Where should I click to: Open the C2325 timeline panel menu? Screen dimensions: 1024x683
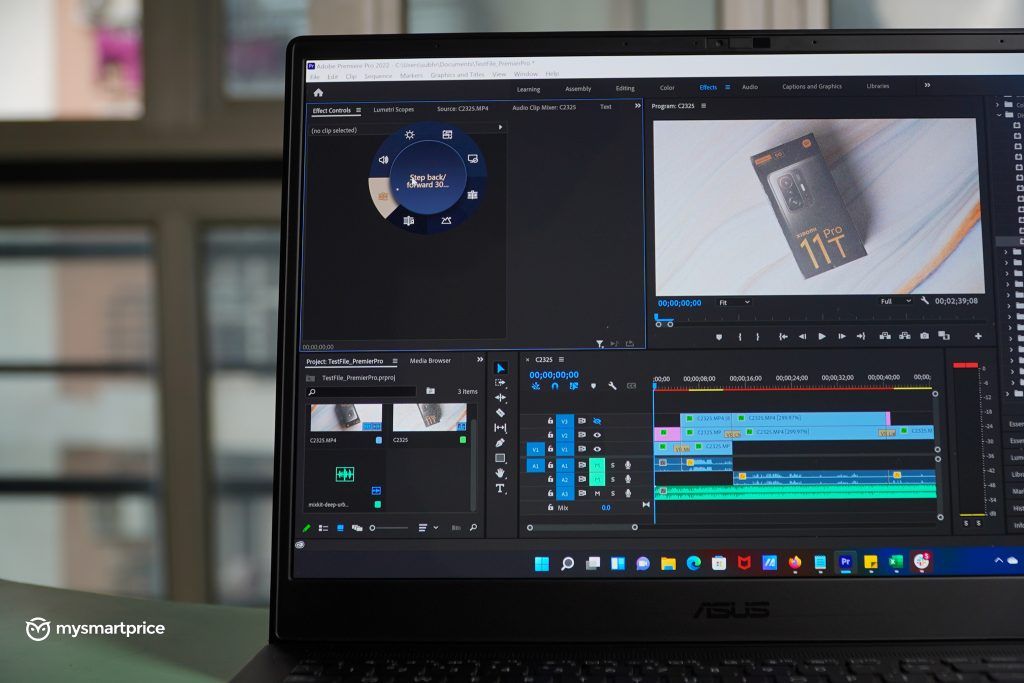[x=561, y=360]
